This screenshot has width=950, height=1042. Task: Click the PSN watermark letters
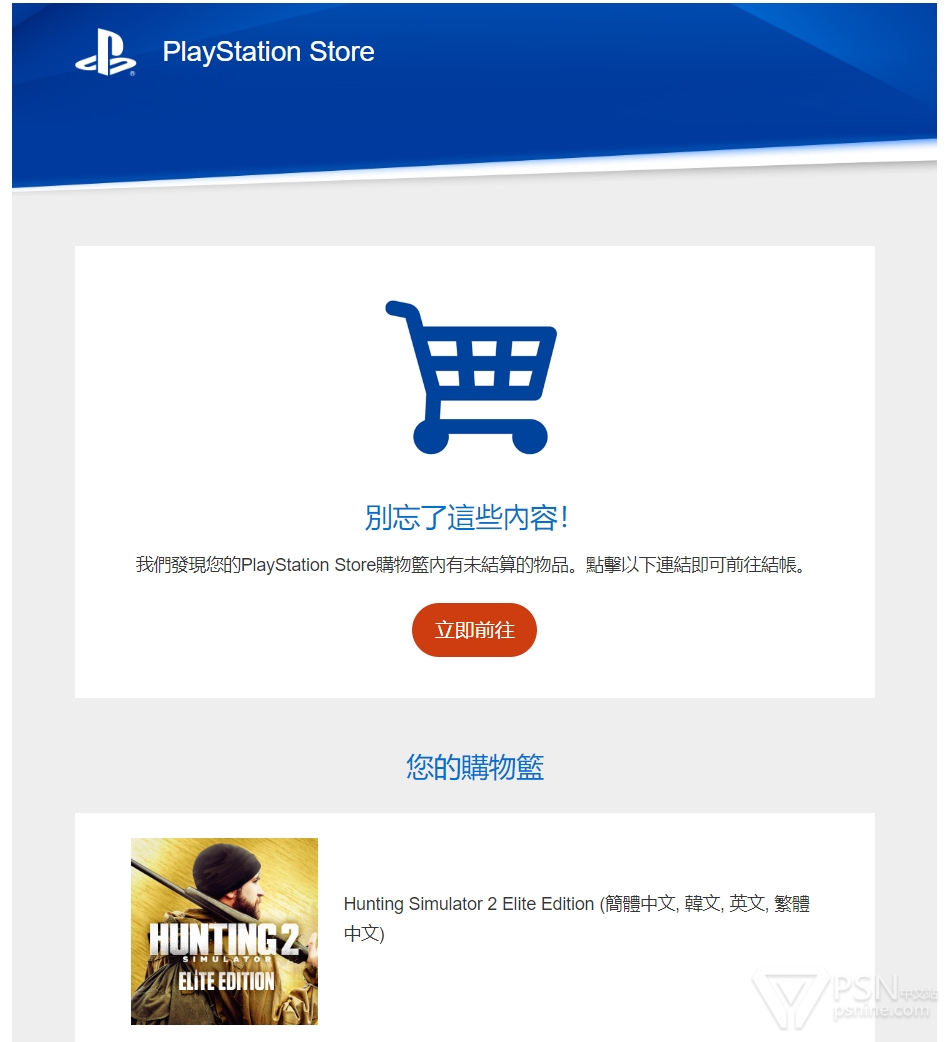point(866,988)
